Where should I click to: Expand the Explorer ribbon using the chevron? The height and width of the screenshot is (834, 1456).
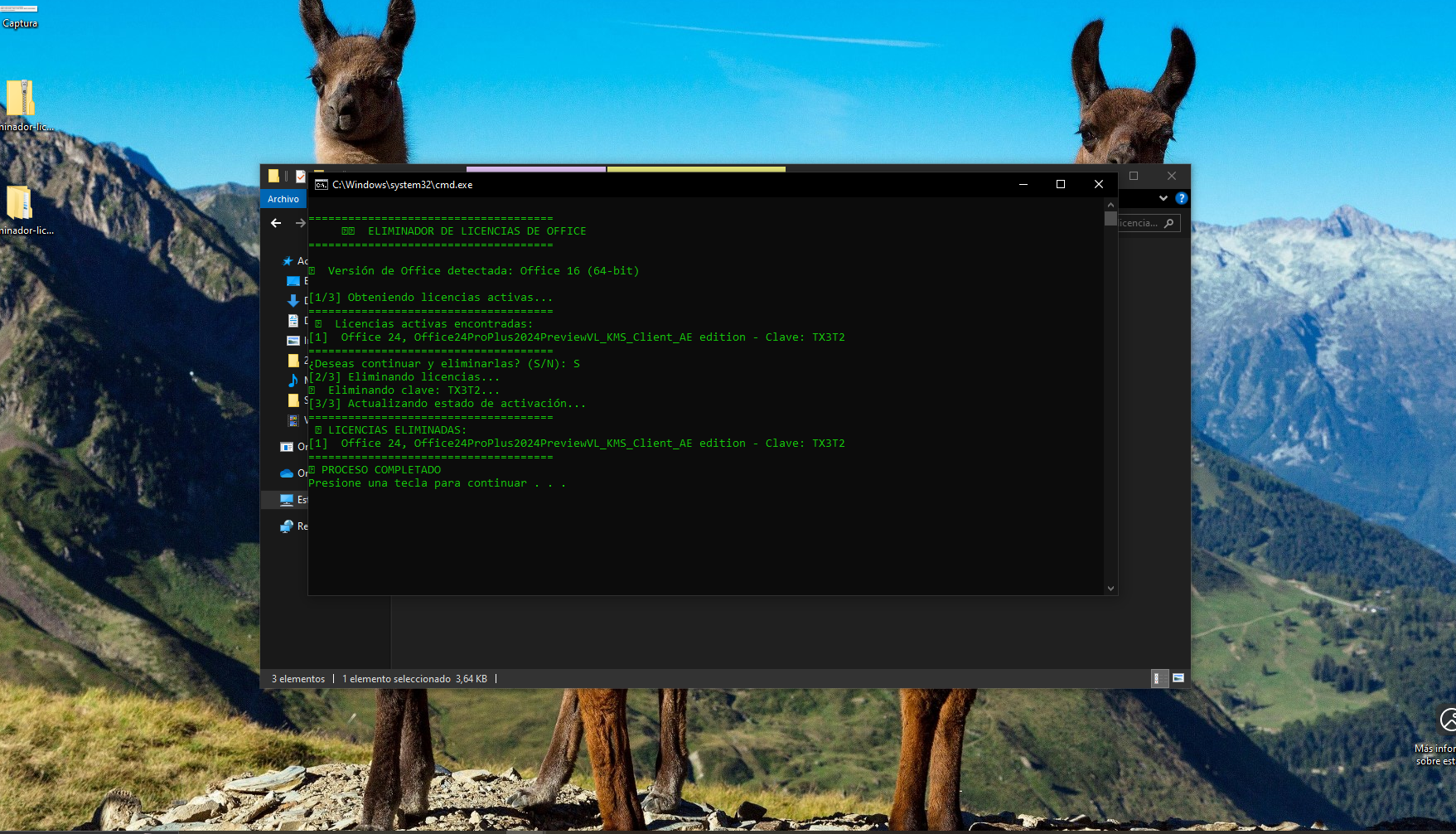(1163, 198)
